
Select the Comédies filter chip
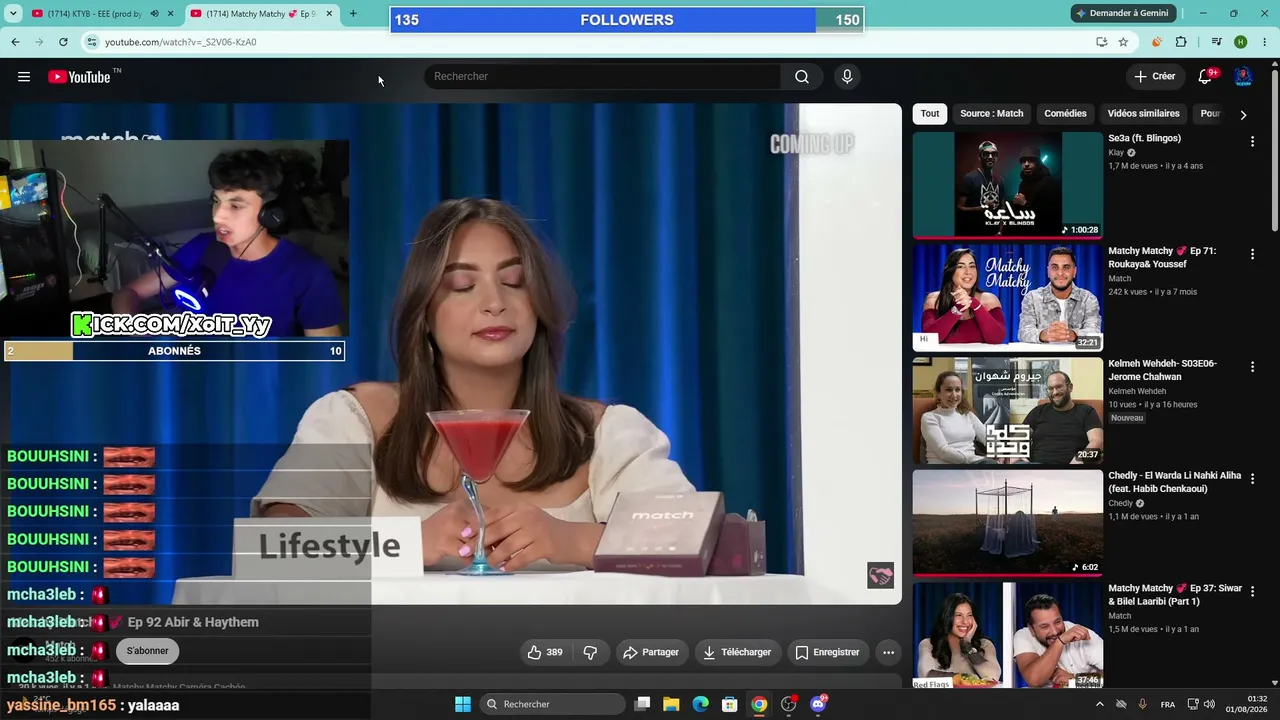(1065, 114)
